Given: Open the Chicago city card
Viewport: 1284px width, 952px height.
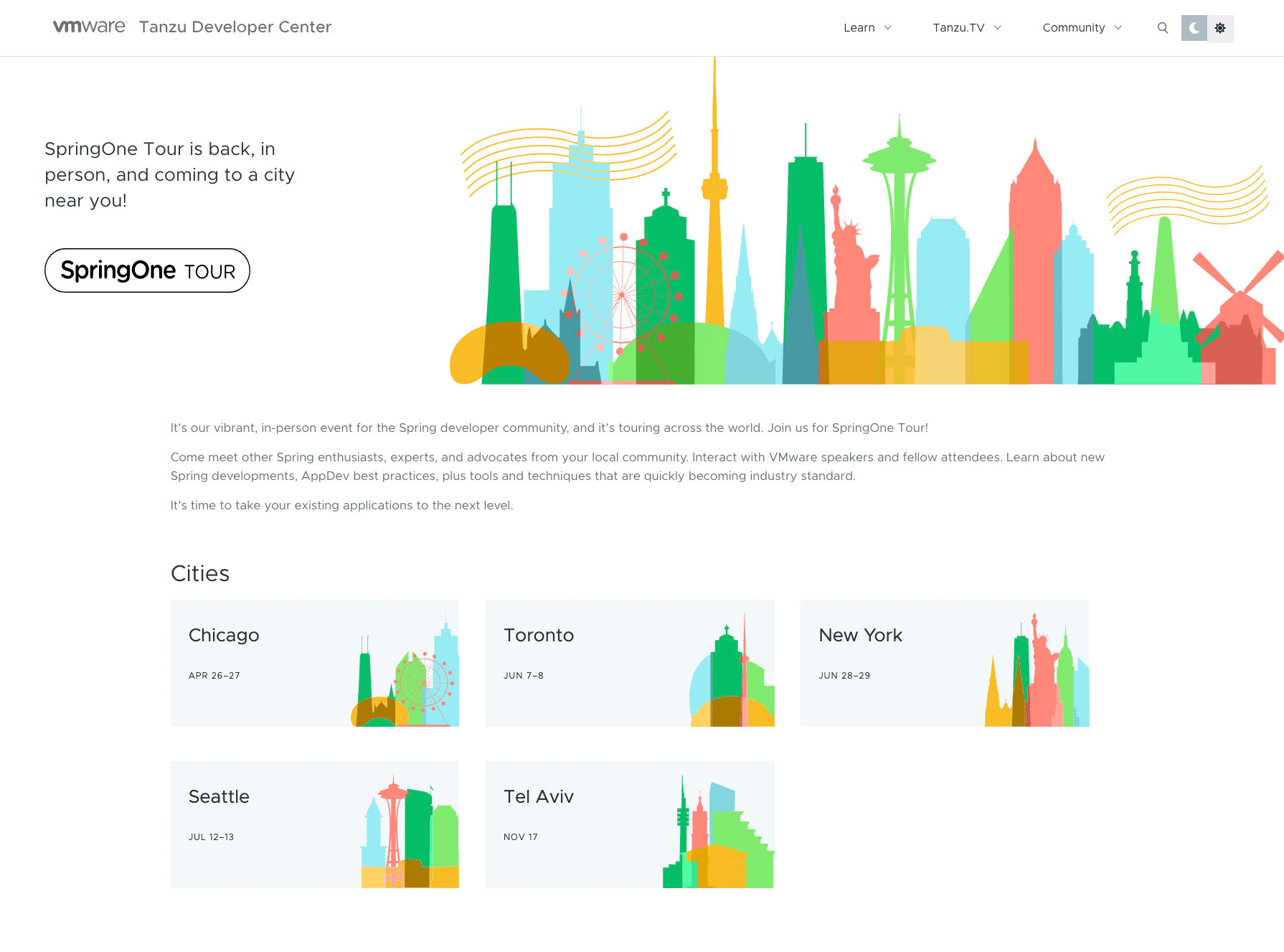Looking at the screenshot, I should [x=315, y=663].
